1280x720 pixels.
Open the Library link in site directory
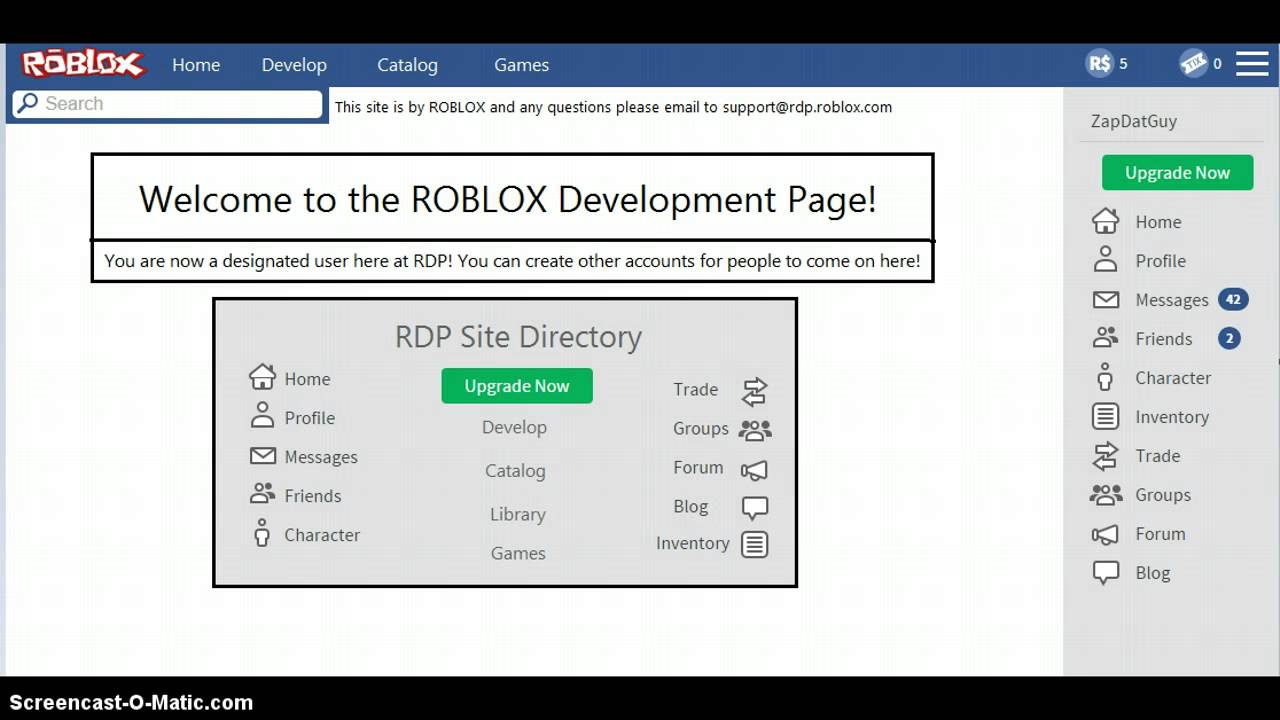pyautogui.click(x=517, y=514)
